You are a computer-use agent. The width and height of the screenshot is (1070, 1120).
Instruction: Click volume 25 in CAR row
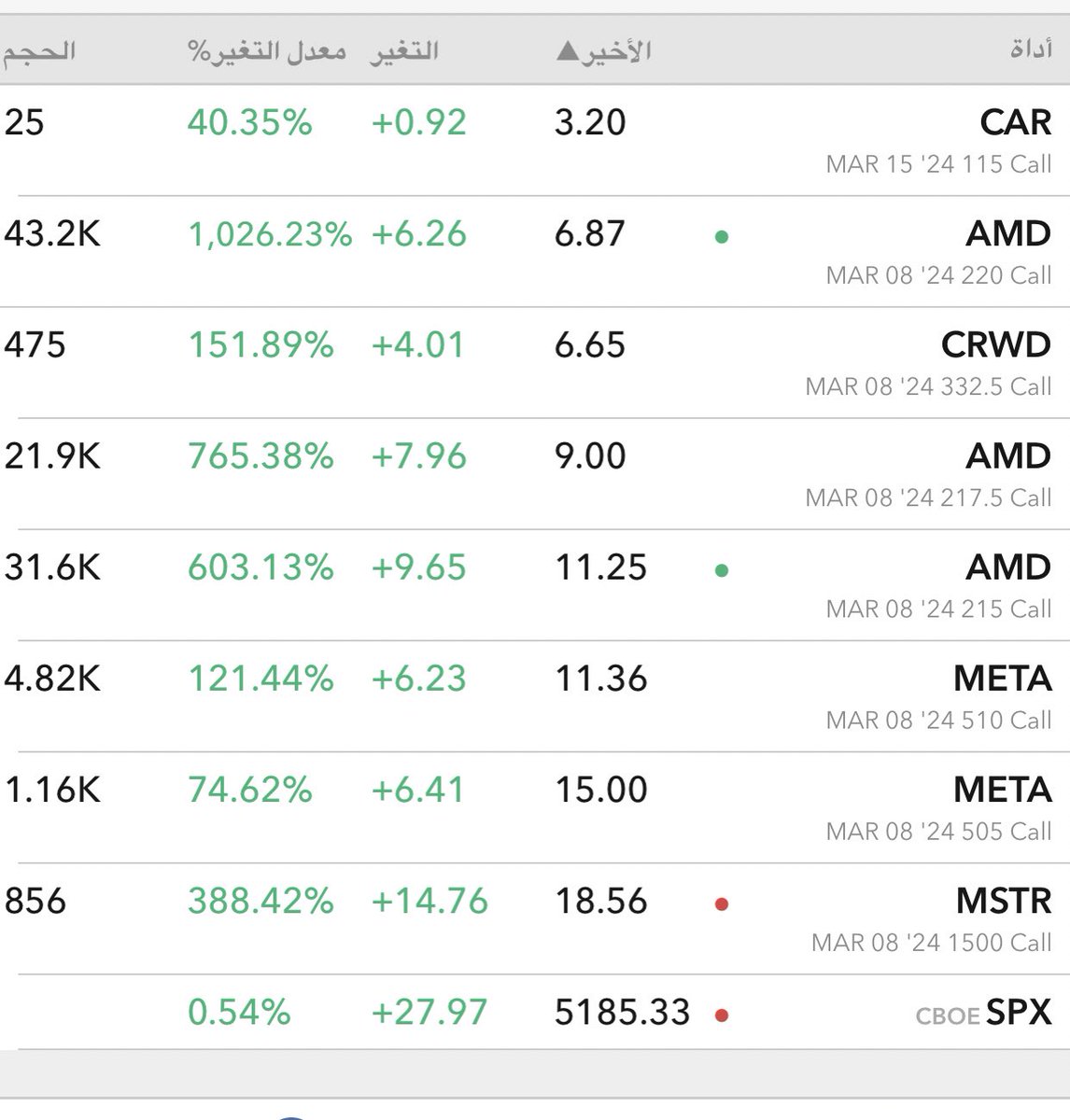point(24,122)
